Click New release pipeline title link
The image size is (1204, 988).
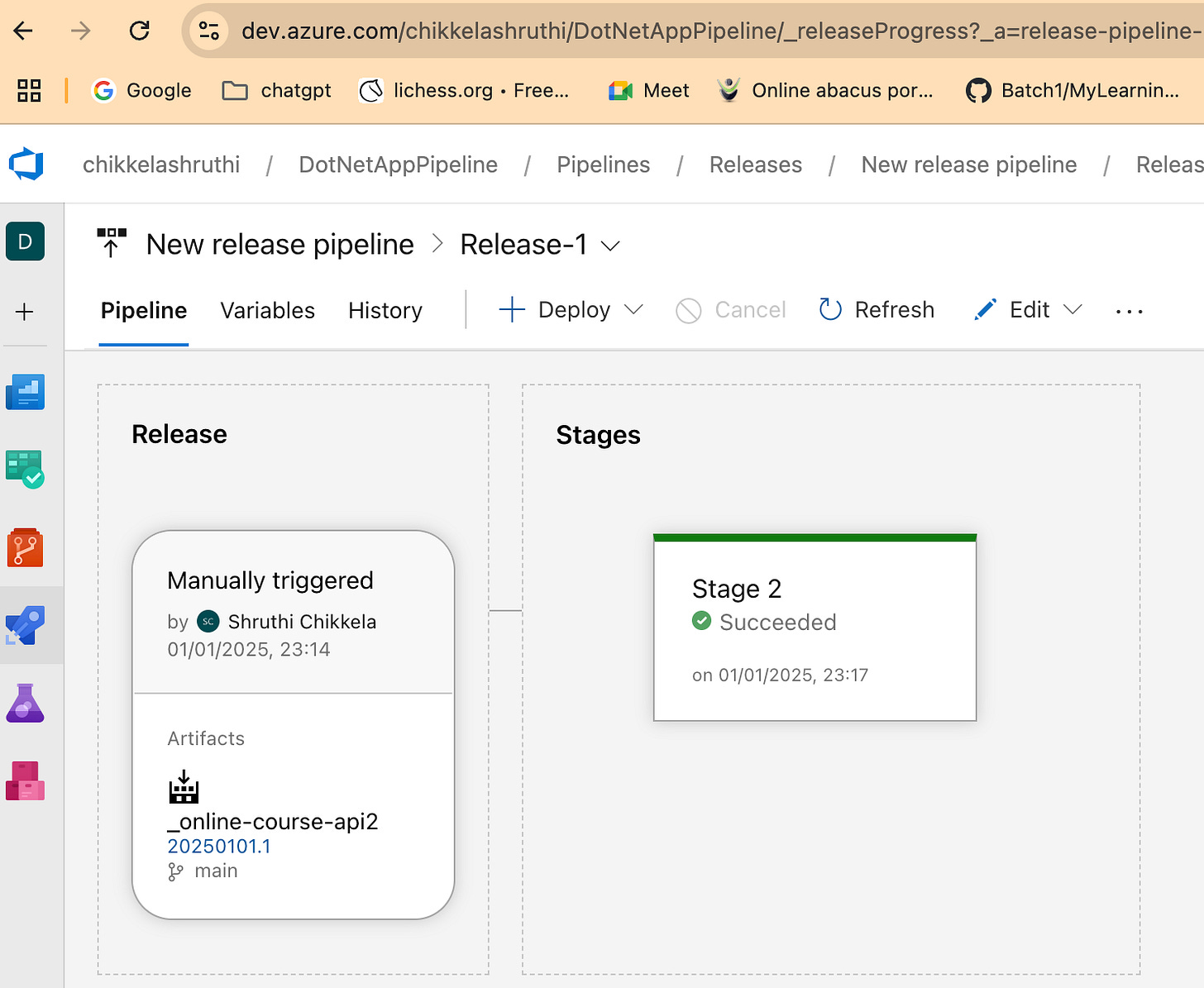pos(280,244)
